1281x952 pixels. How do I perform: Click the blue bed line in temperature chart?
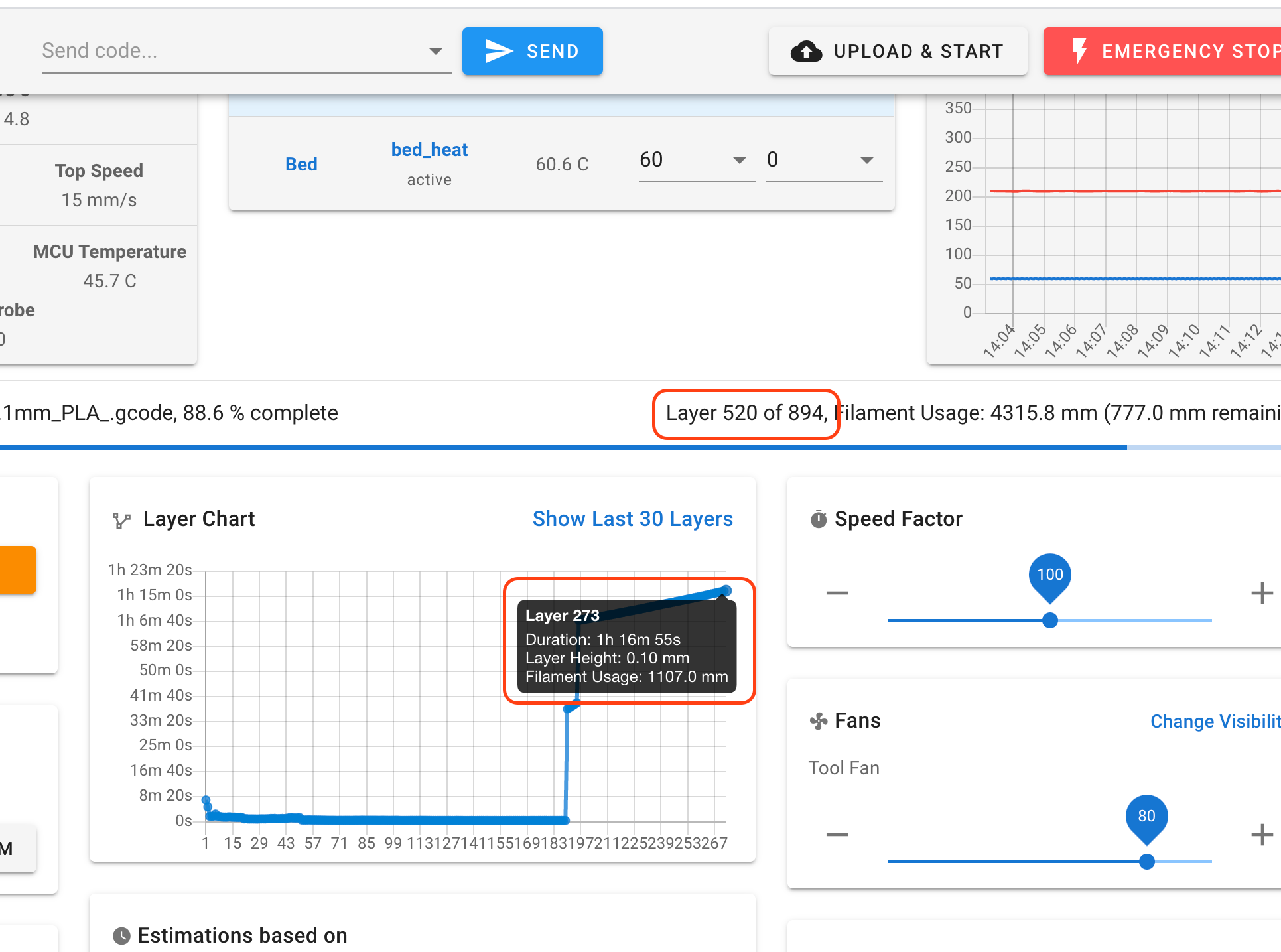coord(1134,279)
